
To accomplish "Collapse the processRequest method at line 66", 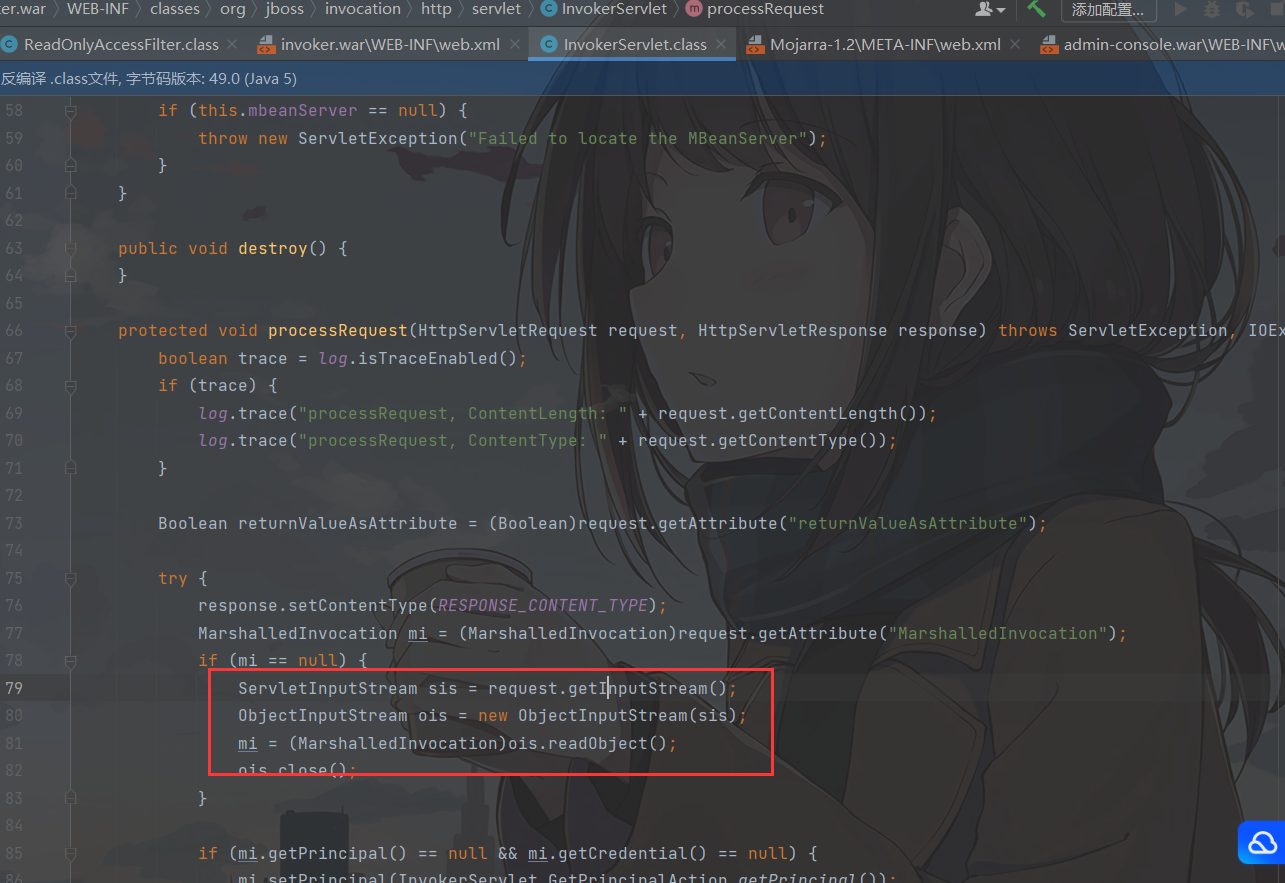I will 70,331.
